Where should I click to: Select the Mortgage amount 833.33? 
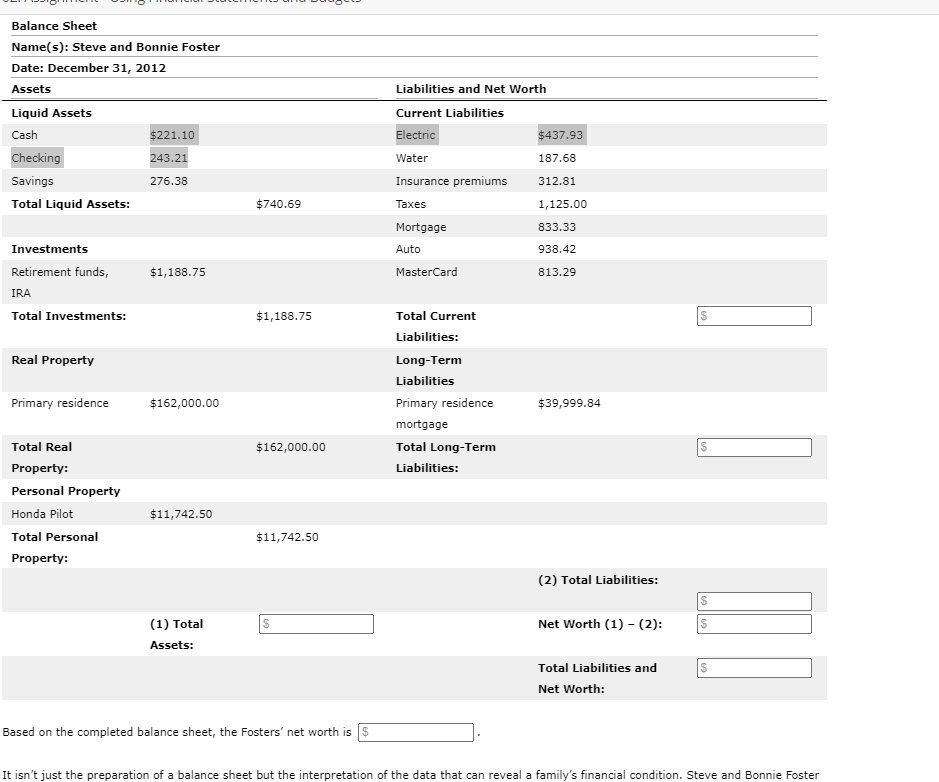[x=557, y=227]
